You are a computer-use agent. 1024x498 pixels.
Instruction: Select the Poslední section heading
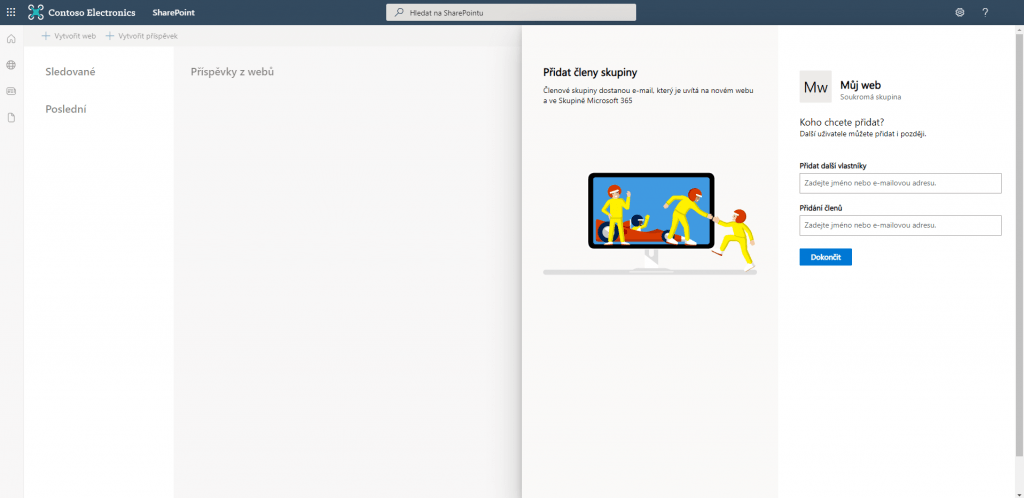[66, 109]
